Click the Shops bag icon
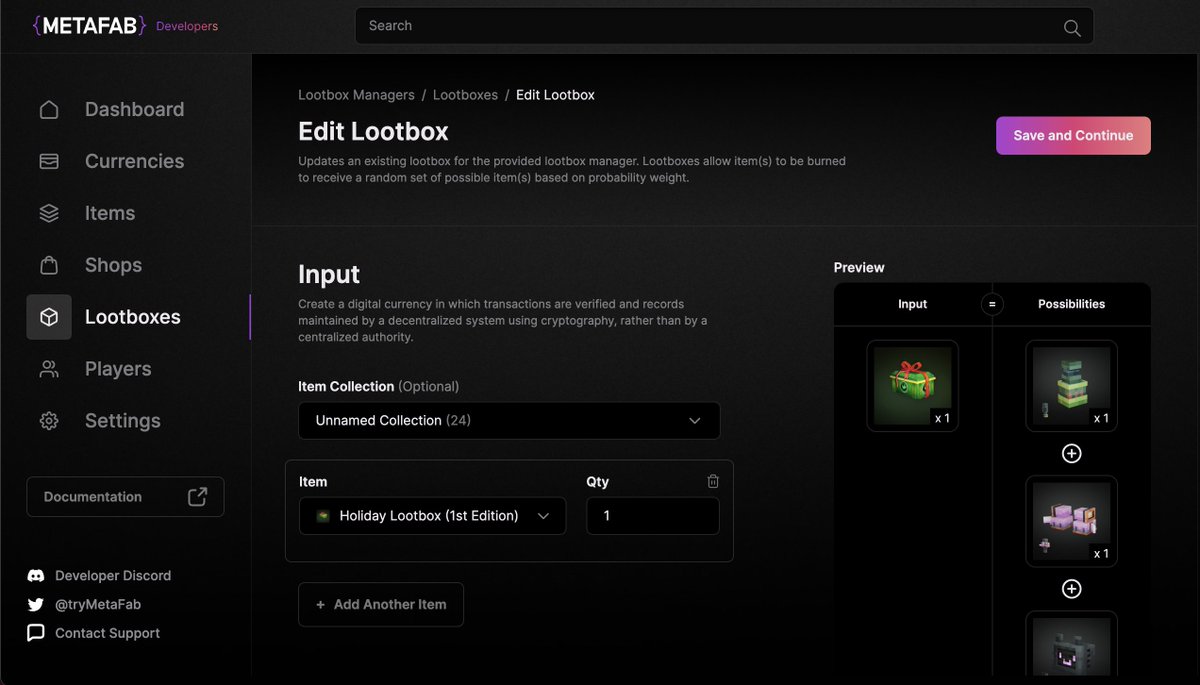The width and height of the screenshot is (1200, 685). tap(49, 265)
